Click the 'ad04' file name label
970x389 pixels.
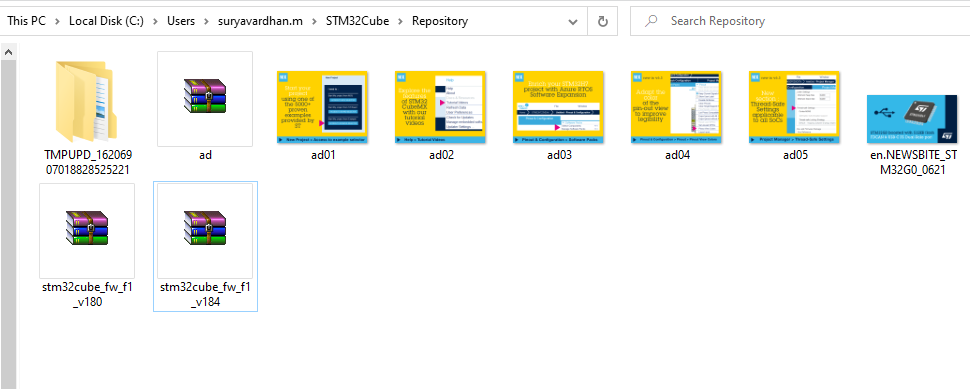(x=677, y=155)
